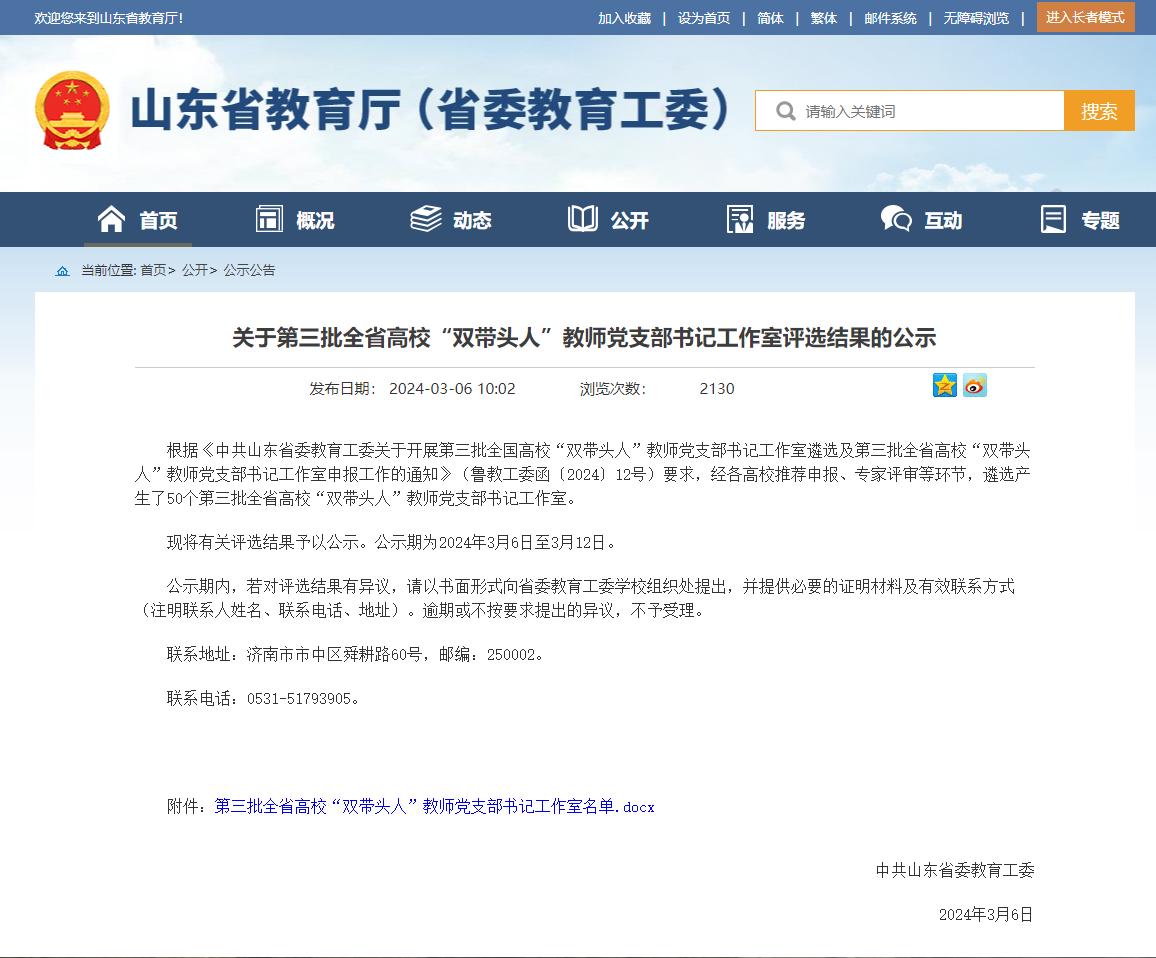Image resolution: width=1156 pixels, height=958 pixels.
Task: Click the home icon in breadcrumb
Action: [x=63, y=271]
